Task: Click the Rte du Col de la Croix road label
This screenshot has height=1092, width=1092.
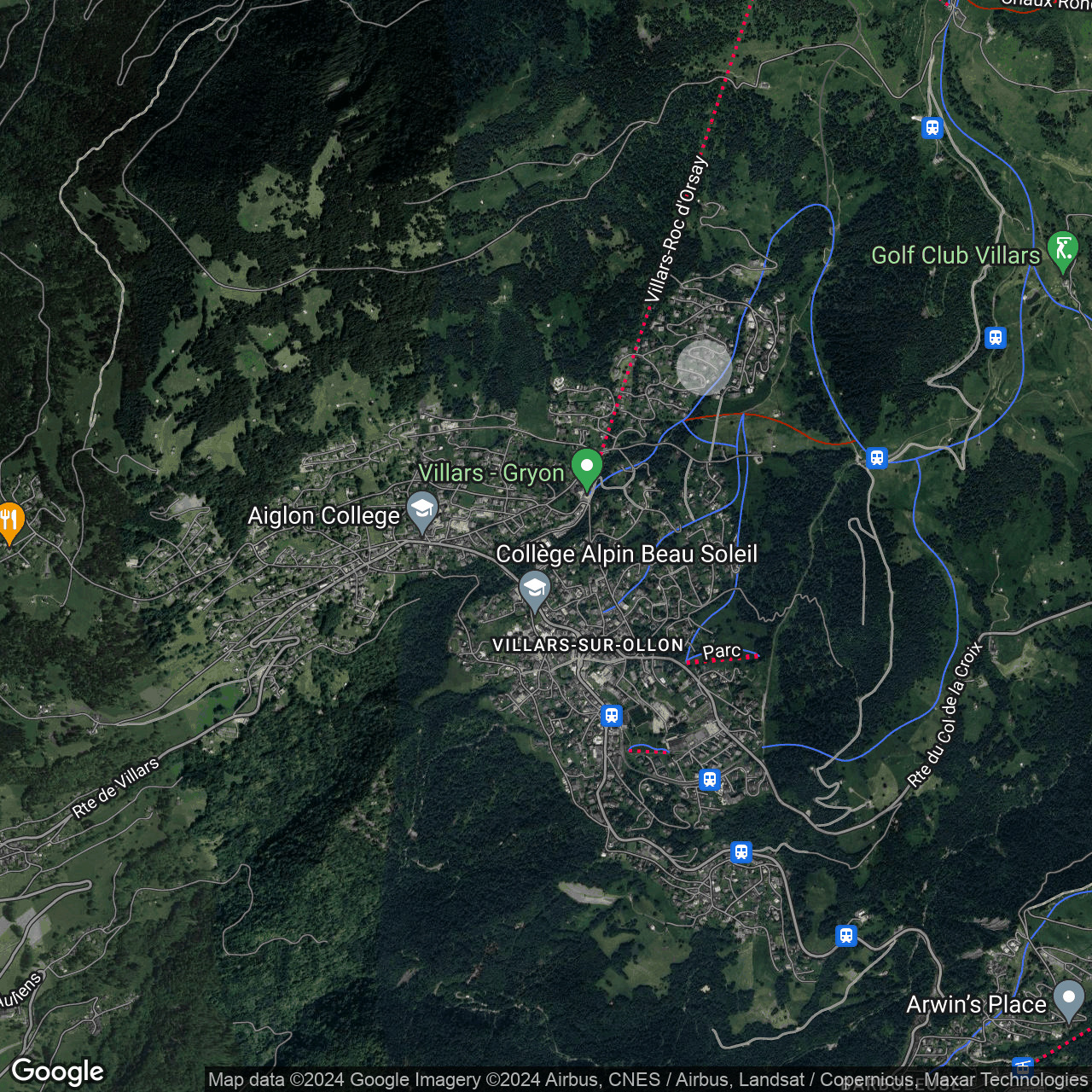Action: pos(945,715)
